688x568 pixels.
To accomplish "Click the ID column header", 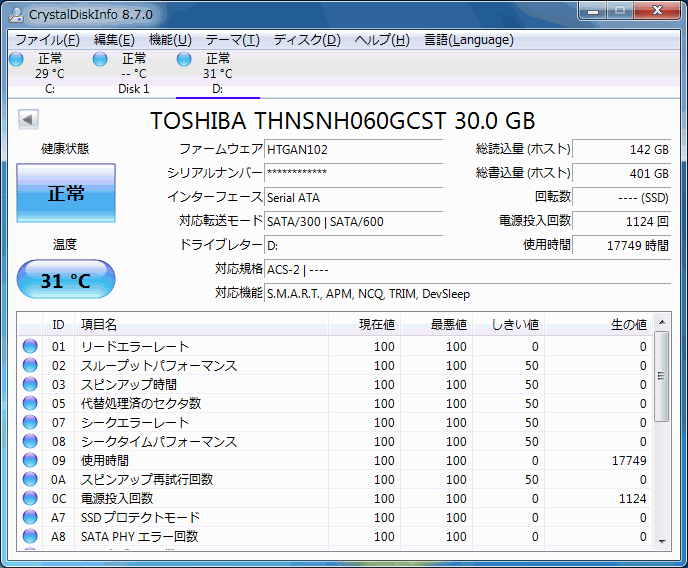I will coord(58,325).
